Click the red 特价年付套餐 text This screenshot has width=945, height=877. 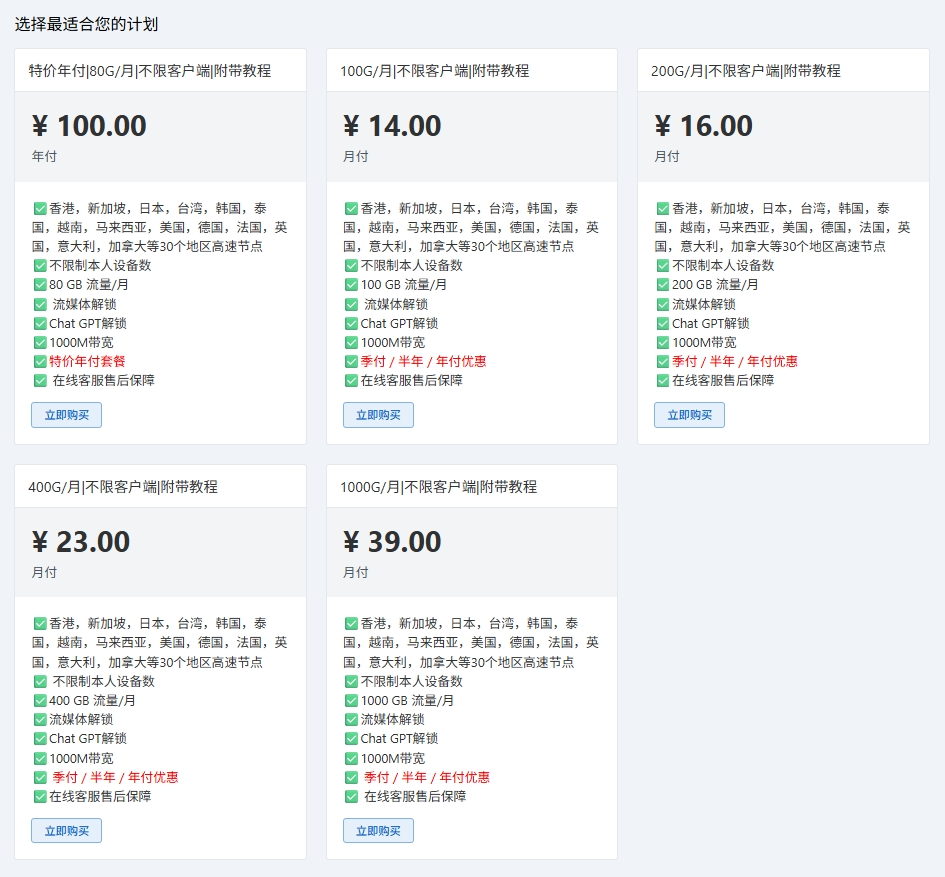click(87, 361)
